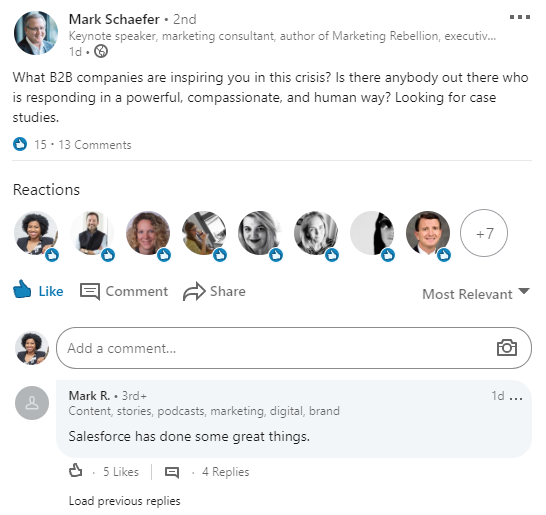View the 5 Likes on the comment
This screenshot has height=515, width=546.
click(x=120, y=472)
